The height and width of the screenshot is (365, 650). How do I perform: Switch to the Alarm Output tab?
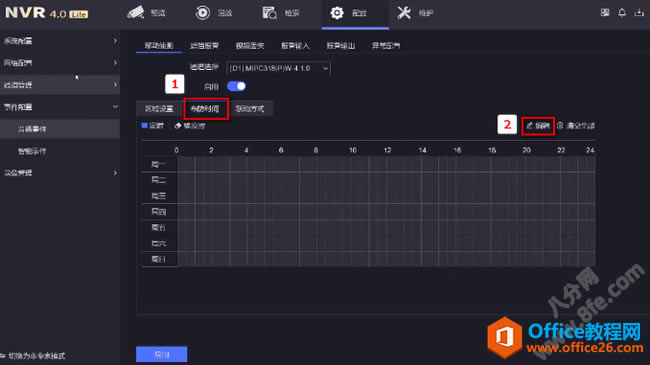(341, 46)
